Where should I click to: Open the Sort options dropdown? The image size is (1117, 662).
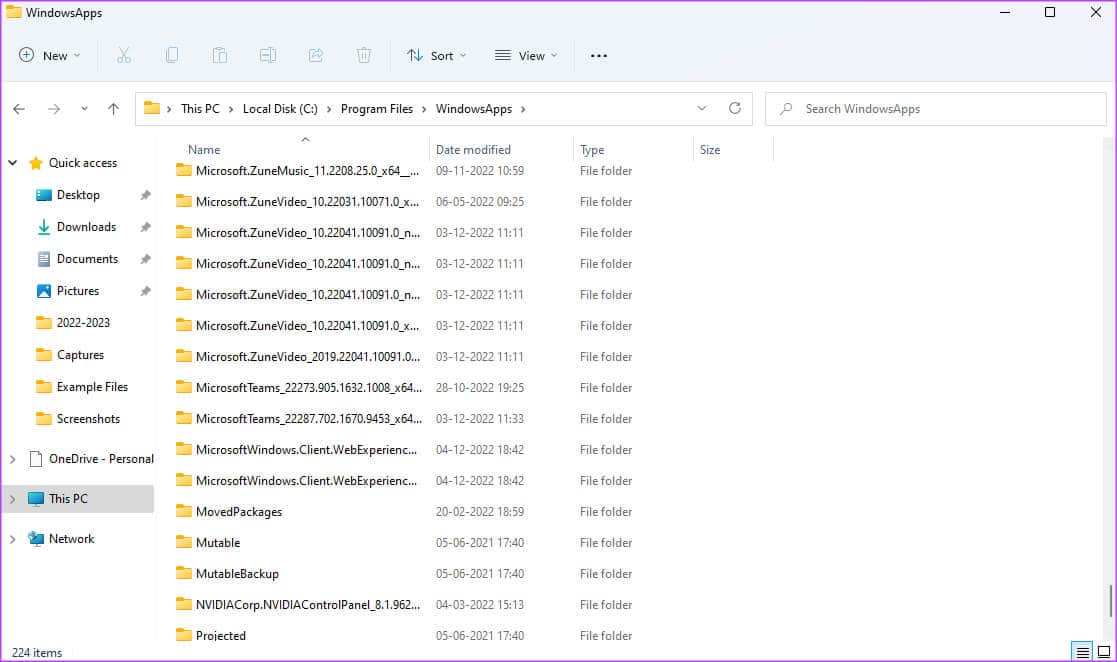tap(436, 56)
